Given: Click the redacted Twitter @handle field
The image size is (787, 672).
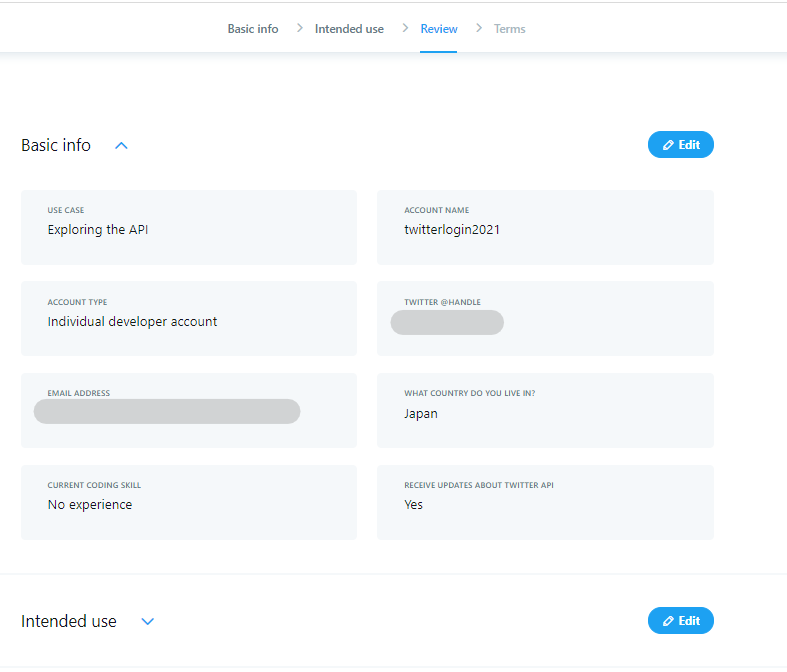Looking at the screenshot, I should pos(447,322).
